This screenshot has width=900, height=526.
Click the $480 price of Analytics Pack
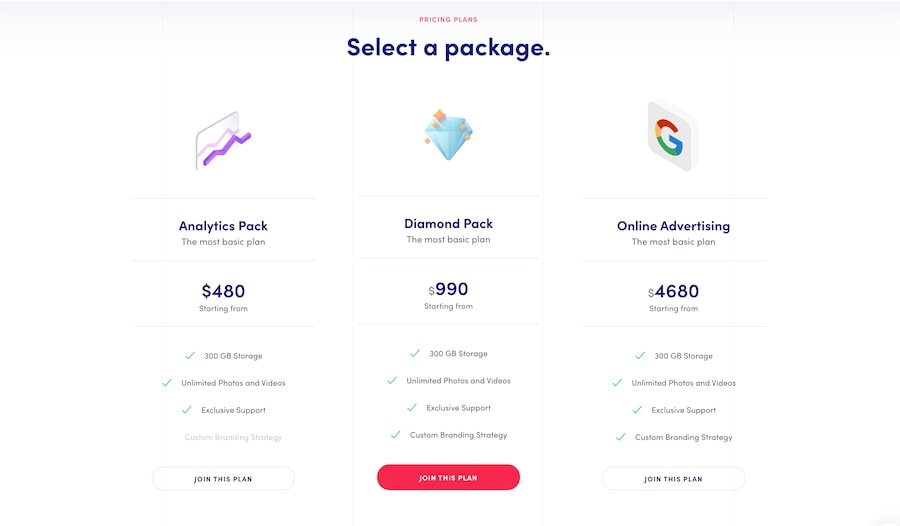(223, 291)
